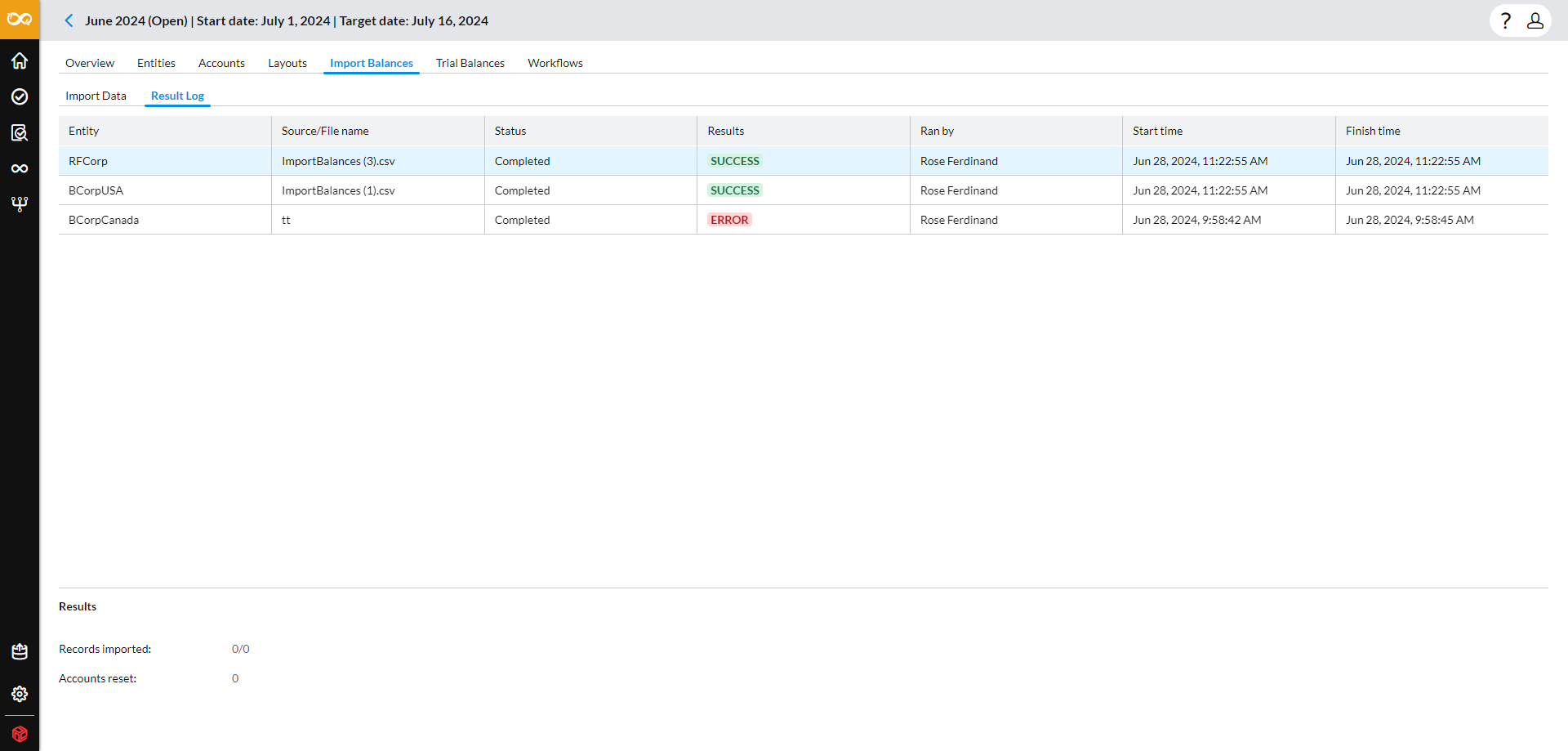Select the Result Log sub-tab
The height and width of the screenshot is (751, 1568).
point(177,96)
